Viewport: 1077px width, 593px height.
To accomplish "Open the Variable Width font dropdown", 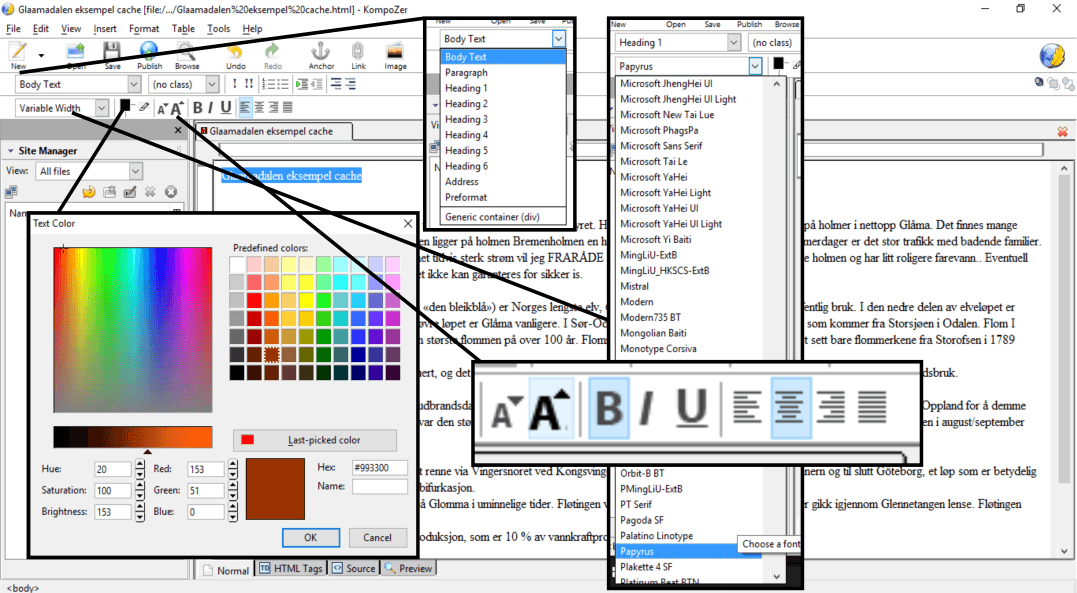I will (x=62, y=108).
